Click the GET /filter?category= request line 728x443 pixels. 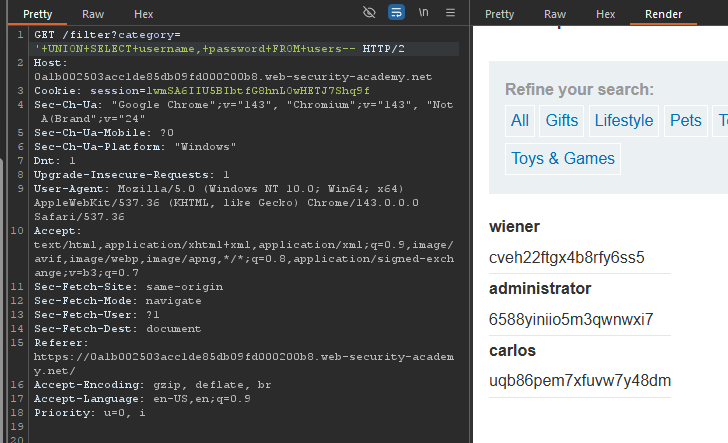click(x=107, y=35)
